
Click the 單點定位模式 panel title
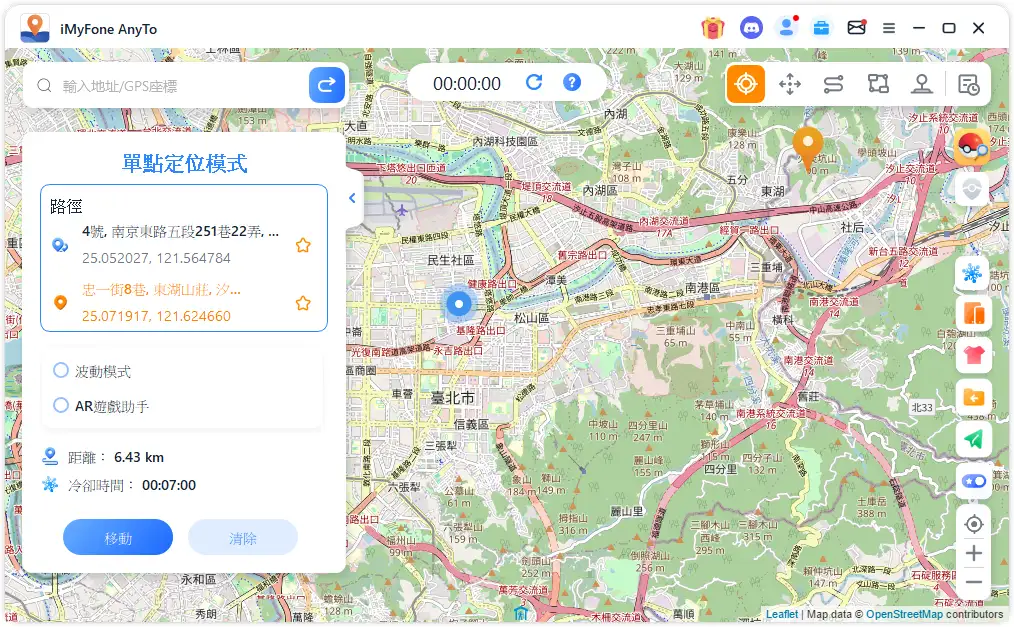tap(184, 163)
